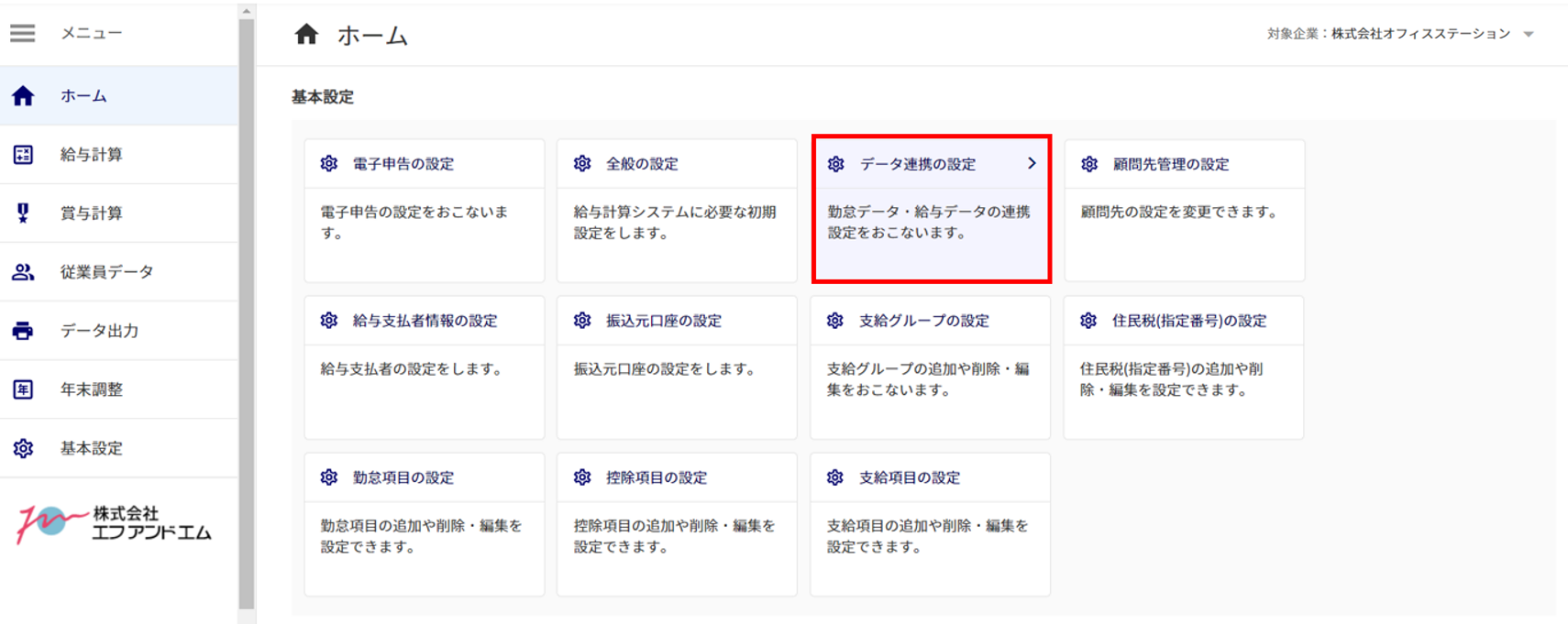Open 年末調整 in the sidebar
Screen dimensions: 1568x624
tap(119, 389)
